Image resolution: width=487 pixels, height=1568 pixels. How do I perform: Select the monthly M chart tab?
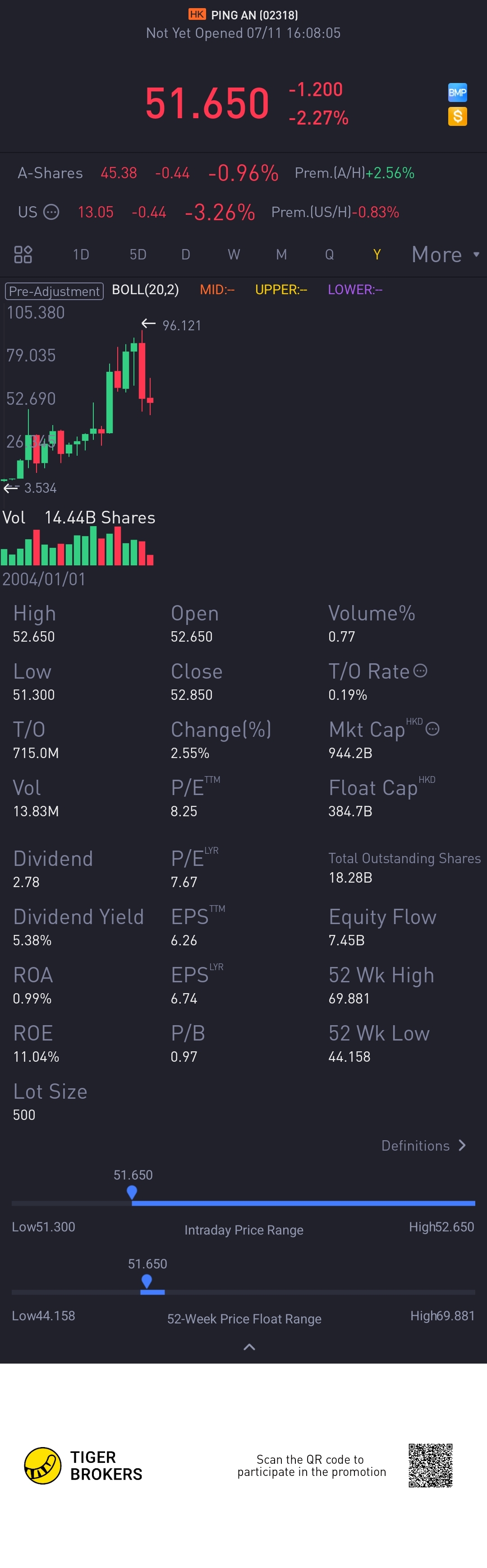pyautogui.click(x=281, y=254)
